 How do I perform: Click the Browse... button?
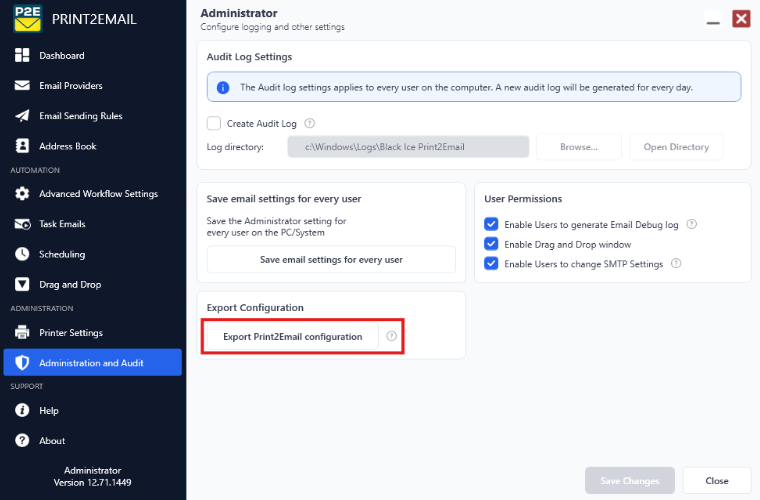579,147
